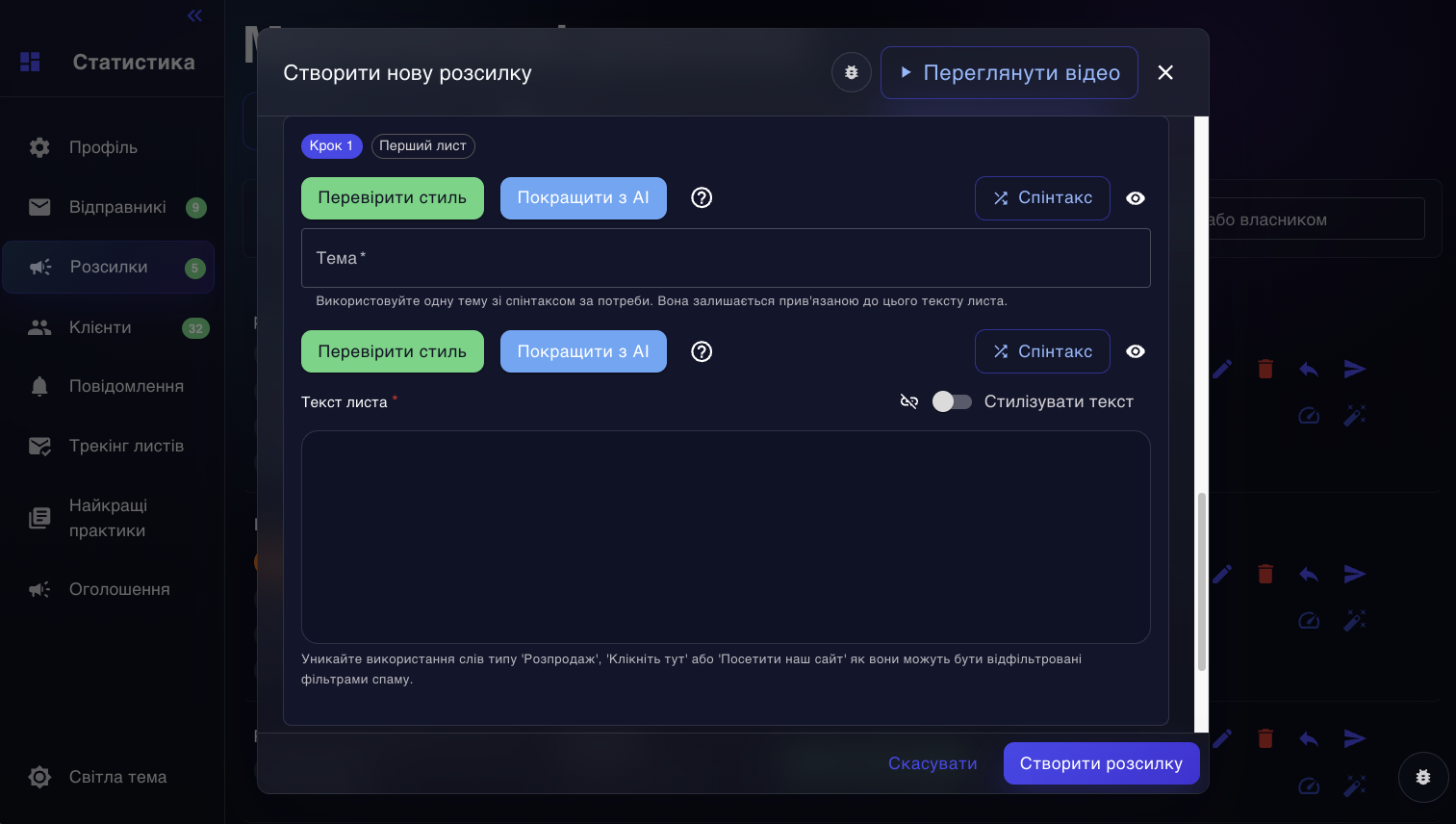This screenshot has height=824, width=1456.
Task: Enable the Стилізувати текст switch
Action: [x=952, y=401]
